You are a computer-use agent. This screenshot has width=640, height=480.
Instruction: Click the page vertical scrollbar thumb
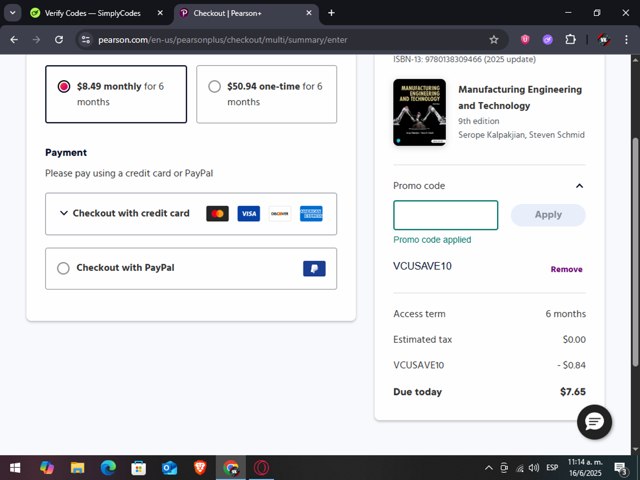pyautogui.click(x=635, y=252)
